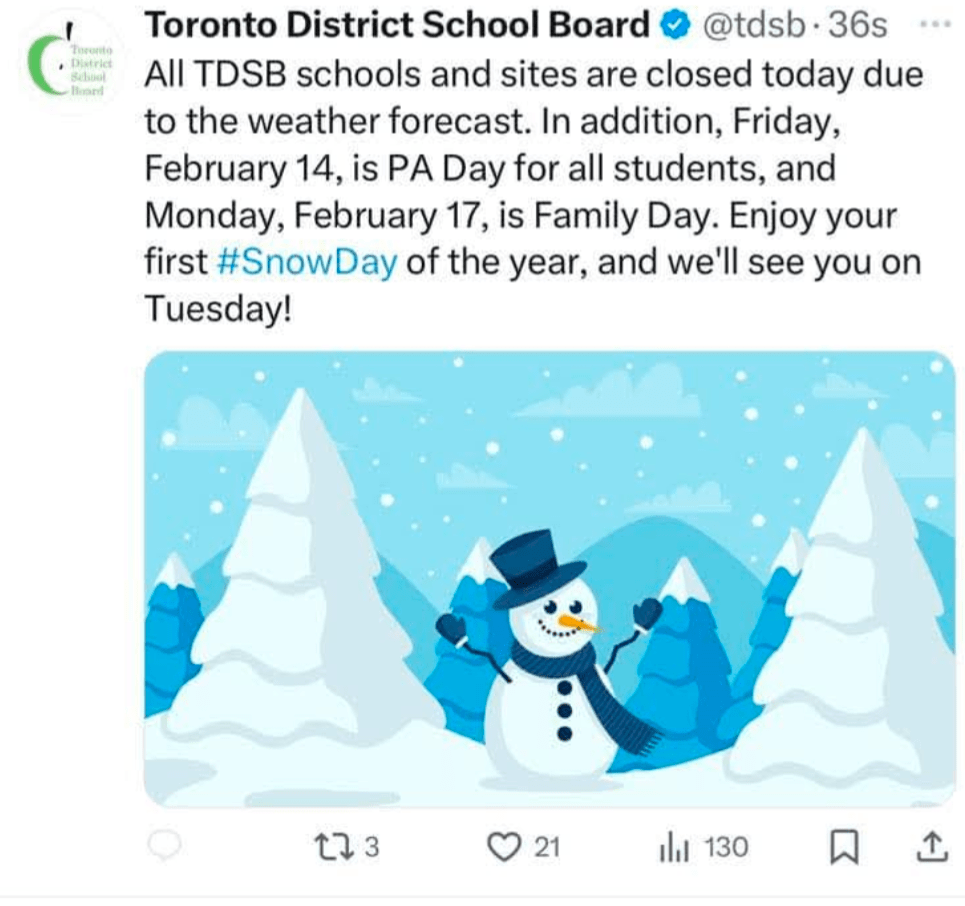The height and width of the screenshot is (906, 965).
Task: Open the views bar-chart analytics icon
Action: (671, 848)
